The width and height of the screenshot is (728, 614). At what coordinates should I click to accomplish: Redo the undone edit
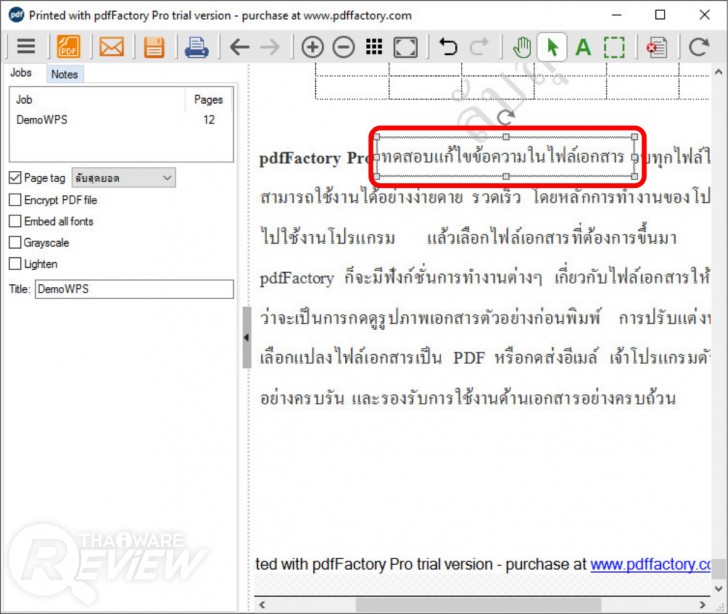coord(479,46)
